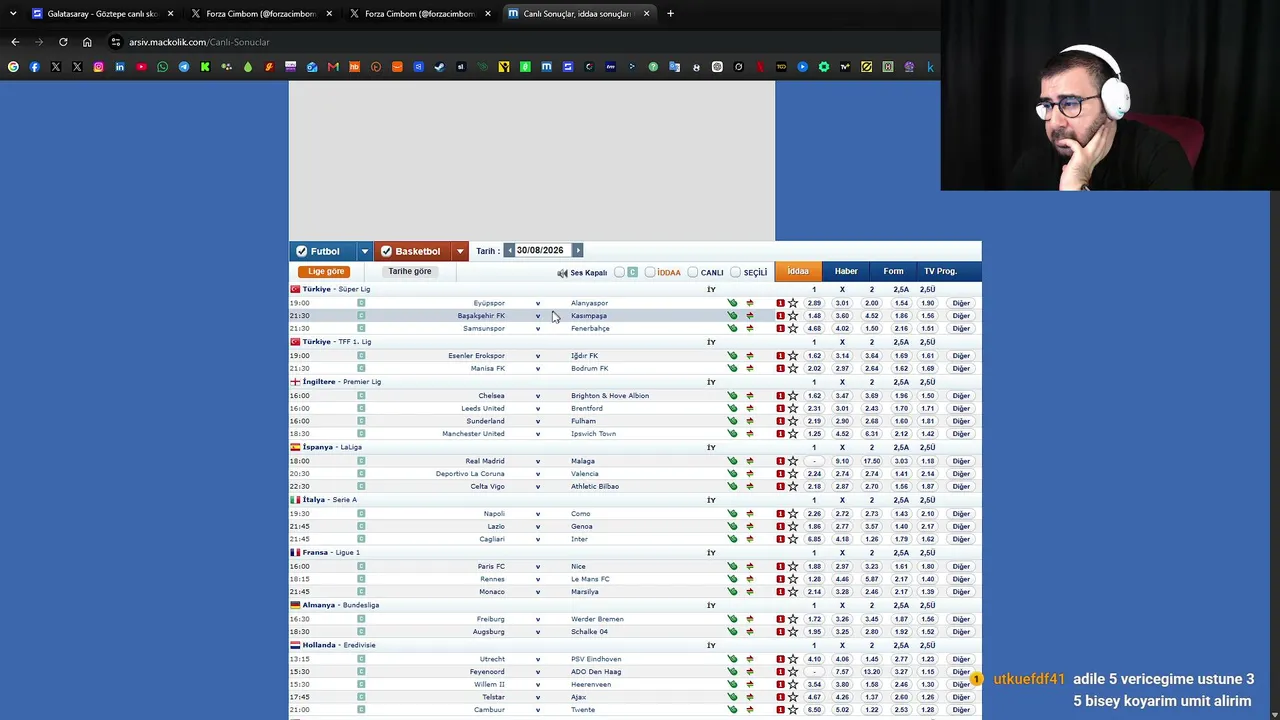Open green pitch icon for Manchester United match
1280x720 pixels.
[x=732, y=434]
